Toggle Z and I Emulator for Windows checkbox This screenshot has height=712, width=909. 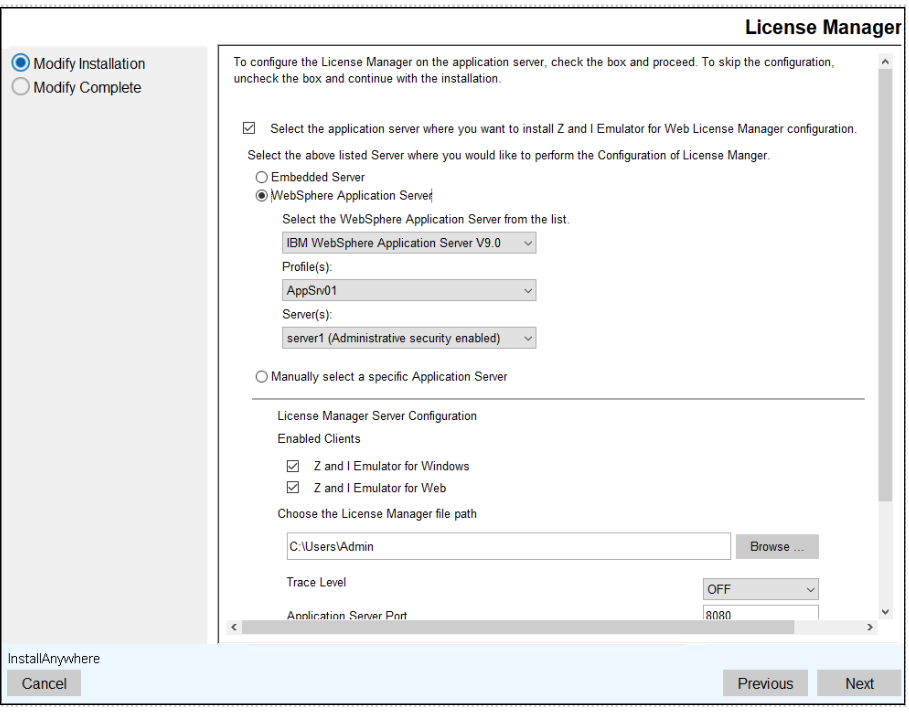(x=293, y=466)
